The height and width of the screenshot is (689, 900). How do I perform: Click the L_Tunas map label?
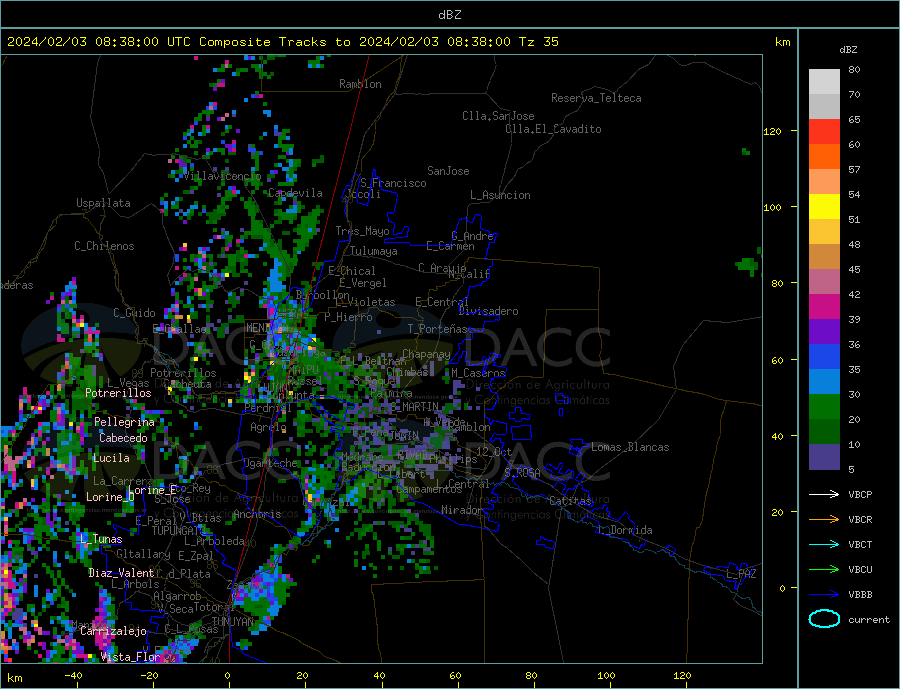click(x=101, y=539)
